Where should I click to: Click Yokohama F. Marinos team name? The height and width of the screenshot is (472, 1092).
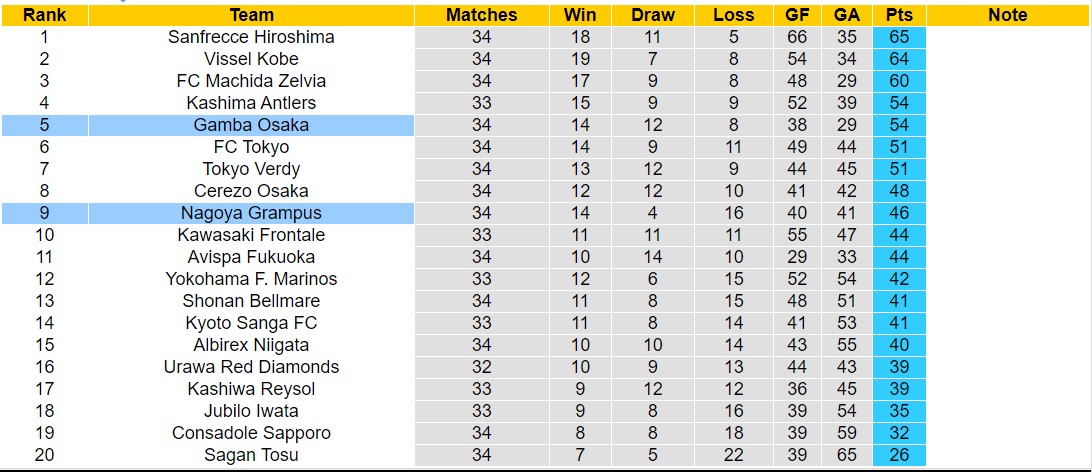click(x=251, y=279)
